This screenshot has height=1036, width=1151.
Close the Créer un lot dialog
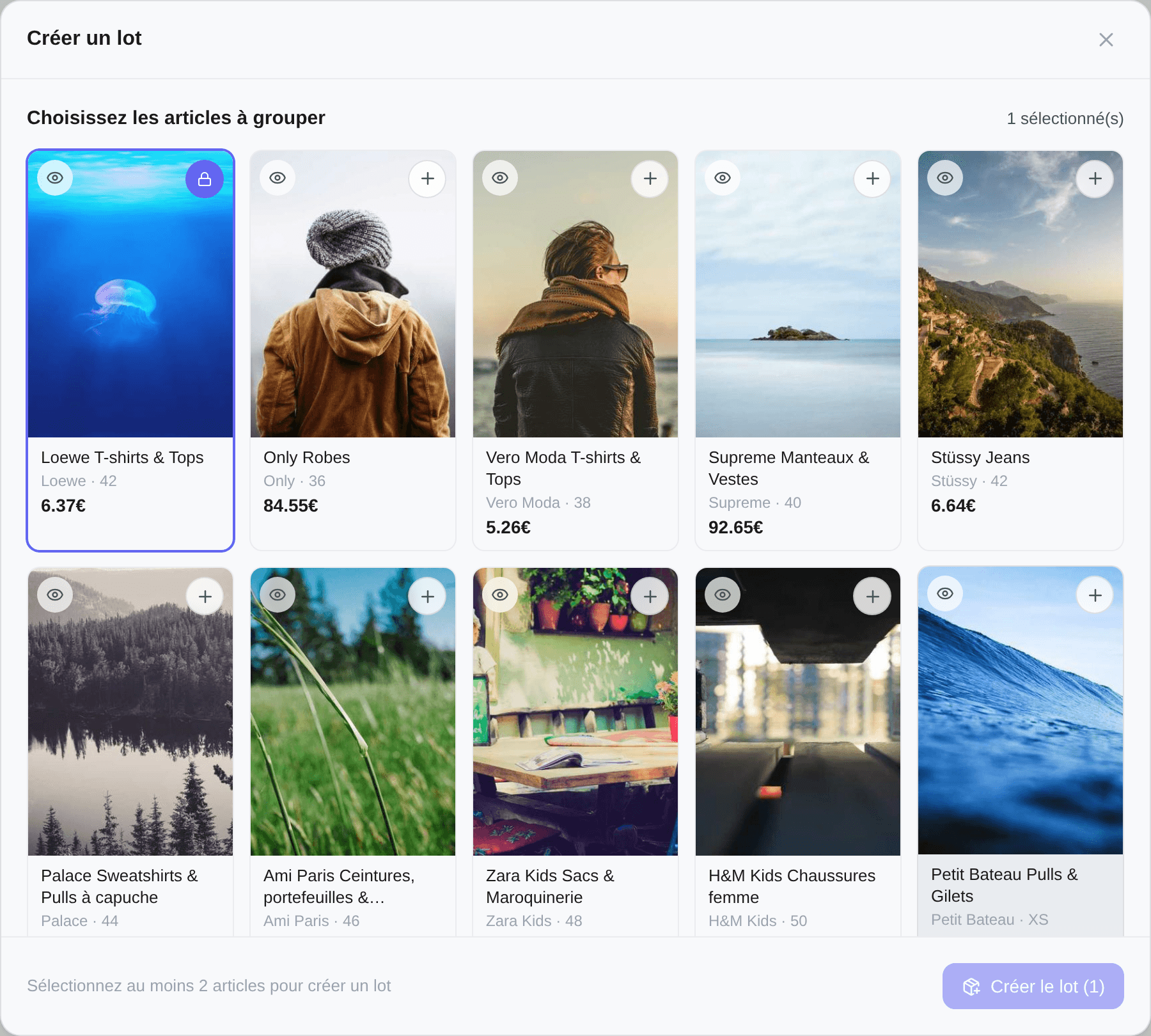coord(1106,40)
